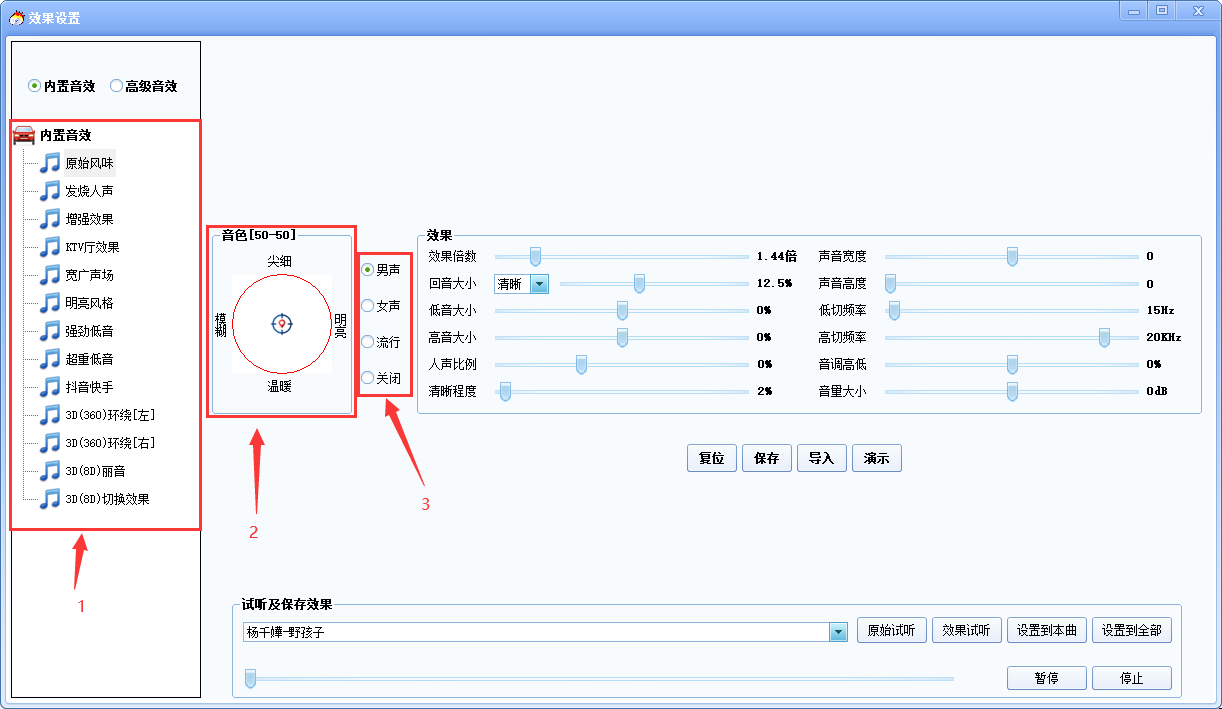Viewport: 1222px width, 709px height.
Task: Click the note icon for 强劲低音
Action: click(50, 331)
